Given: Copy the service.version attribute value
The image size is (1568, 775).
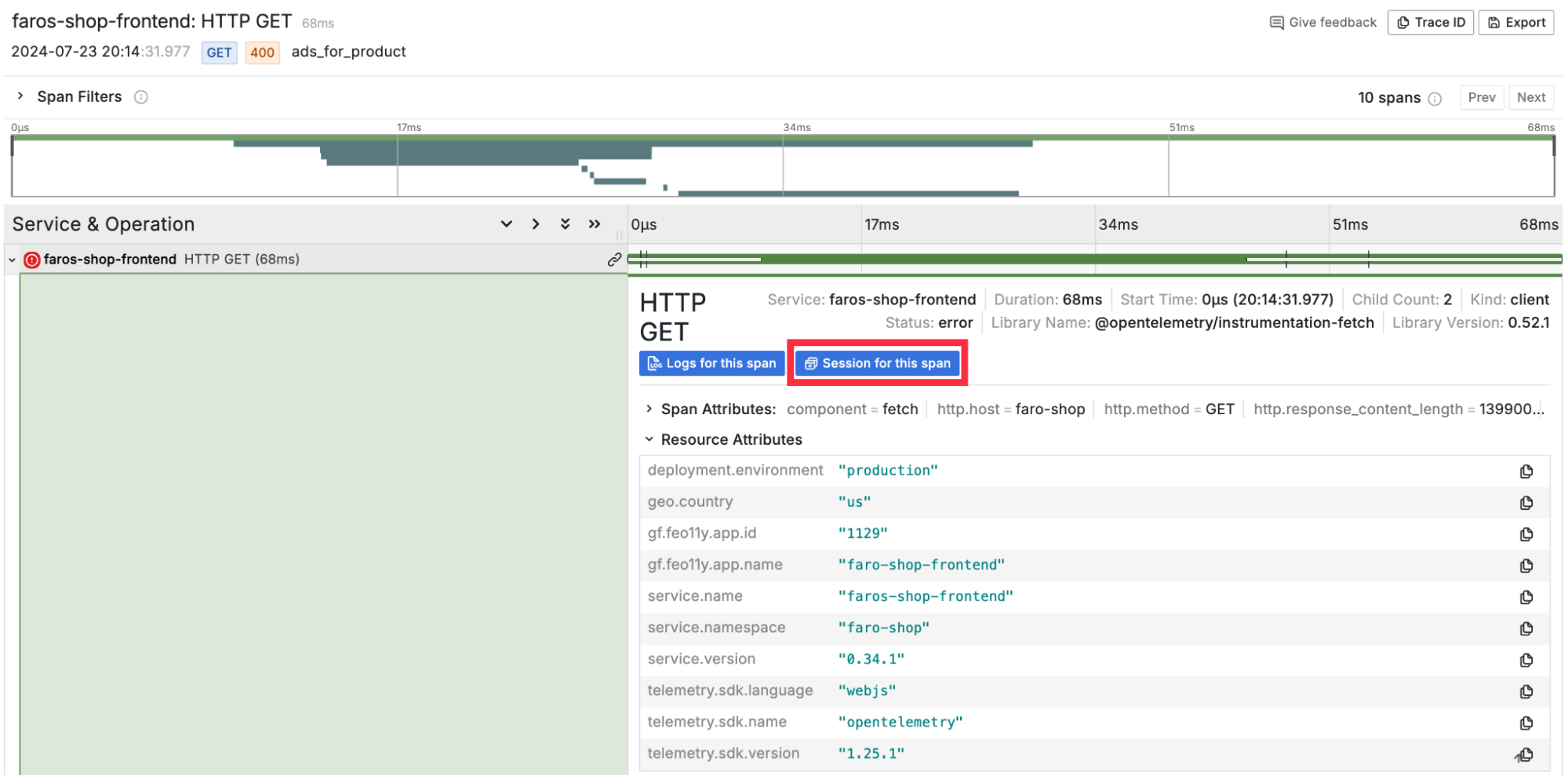Looking at the screenshot, I should point(1526,660).
